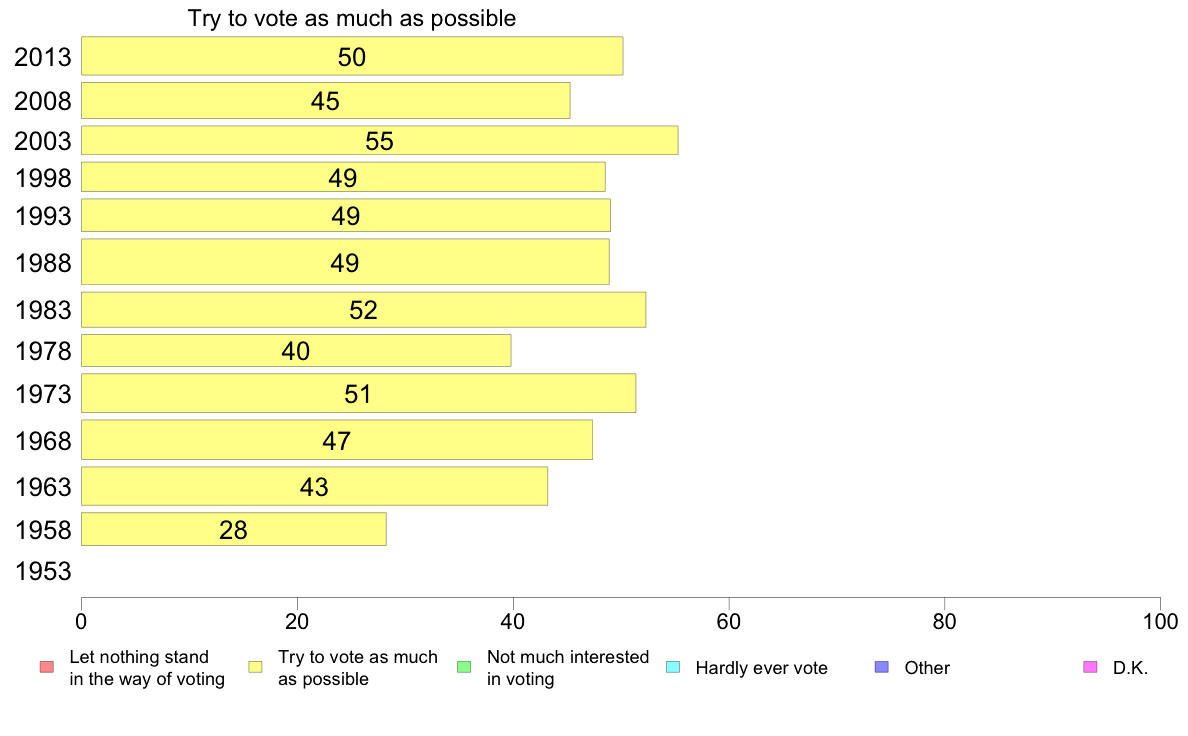Select the 1958 bar showing 28

pyautogui.click(x=234, y=529)
